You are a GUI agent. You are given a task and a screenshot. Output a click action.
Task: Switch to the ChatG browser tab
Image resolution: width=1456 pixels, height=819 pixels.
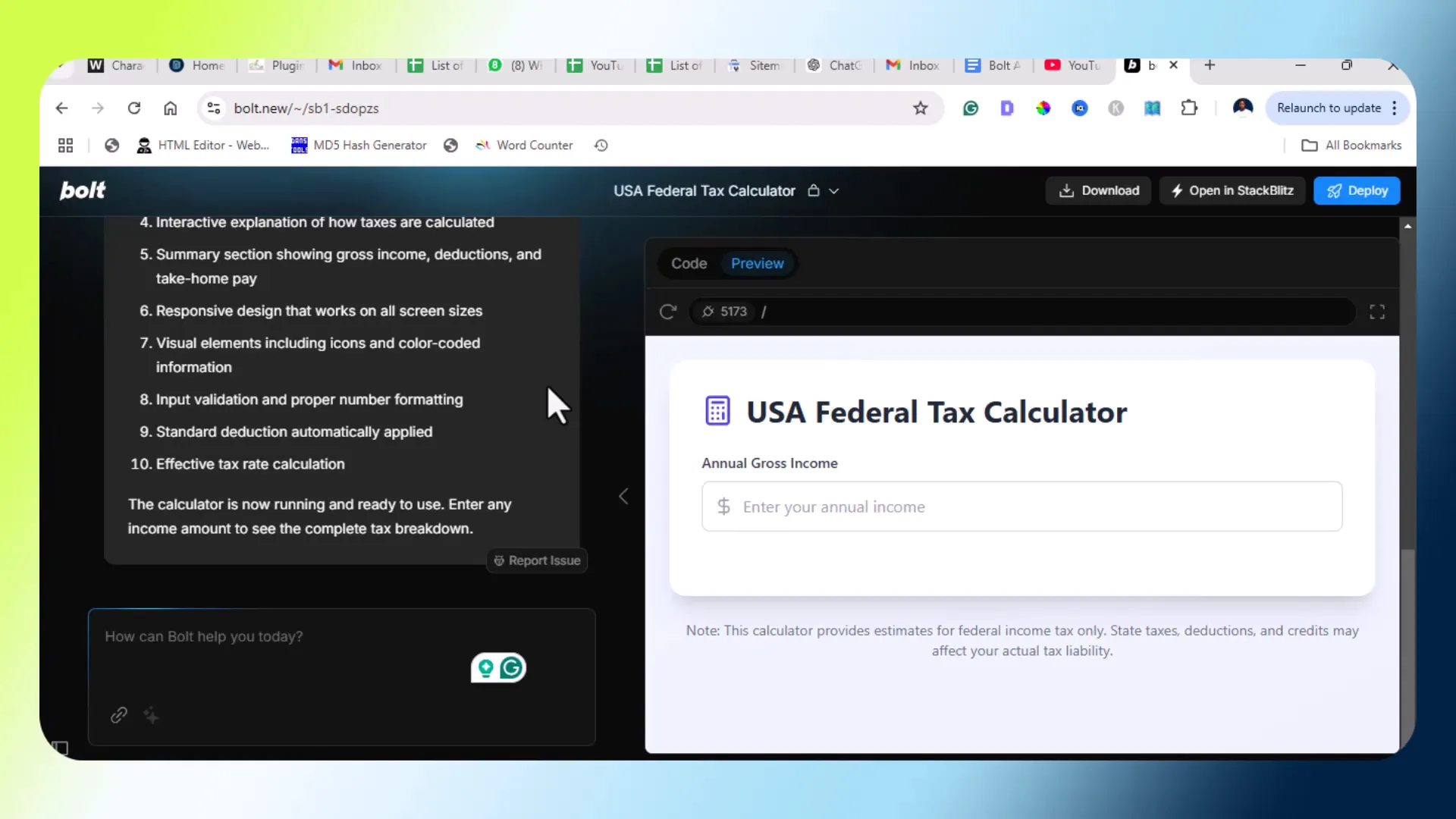click(x=834, y=66)
